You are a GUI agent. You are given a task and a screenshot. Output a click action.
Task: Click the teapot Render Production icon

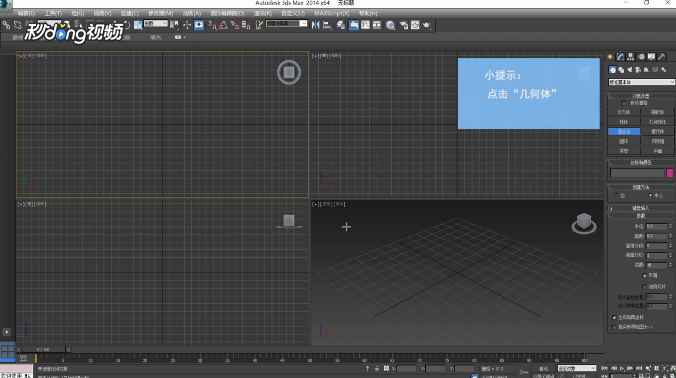coord(426,25)
